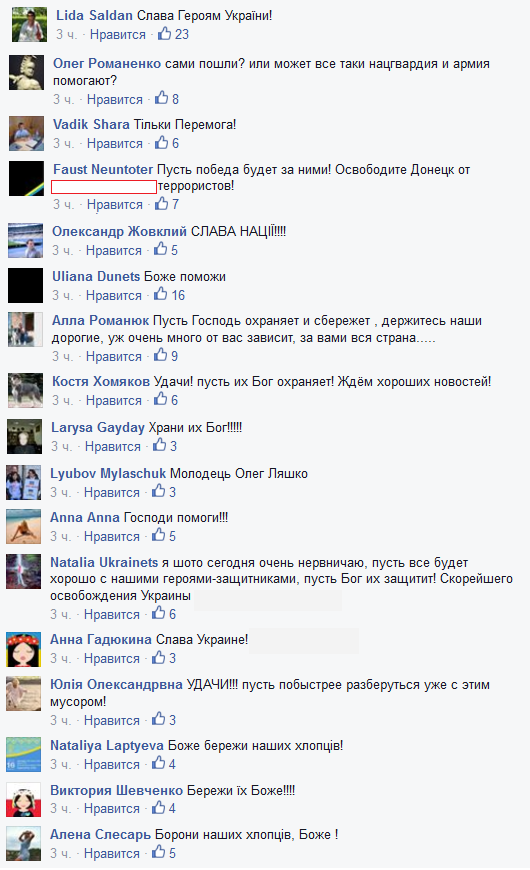This screenshot has width=530, height=870.
Task: Click the thumb icon under Анна Гадюкина's comment
Action: pos(159,658)
